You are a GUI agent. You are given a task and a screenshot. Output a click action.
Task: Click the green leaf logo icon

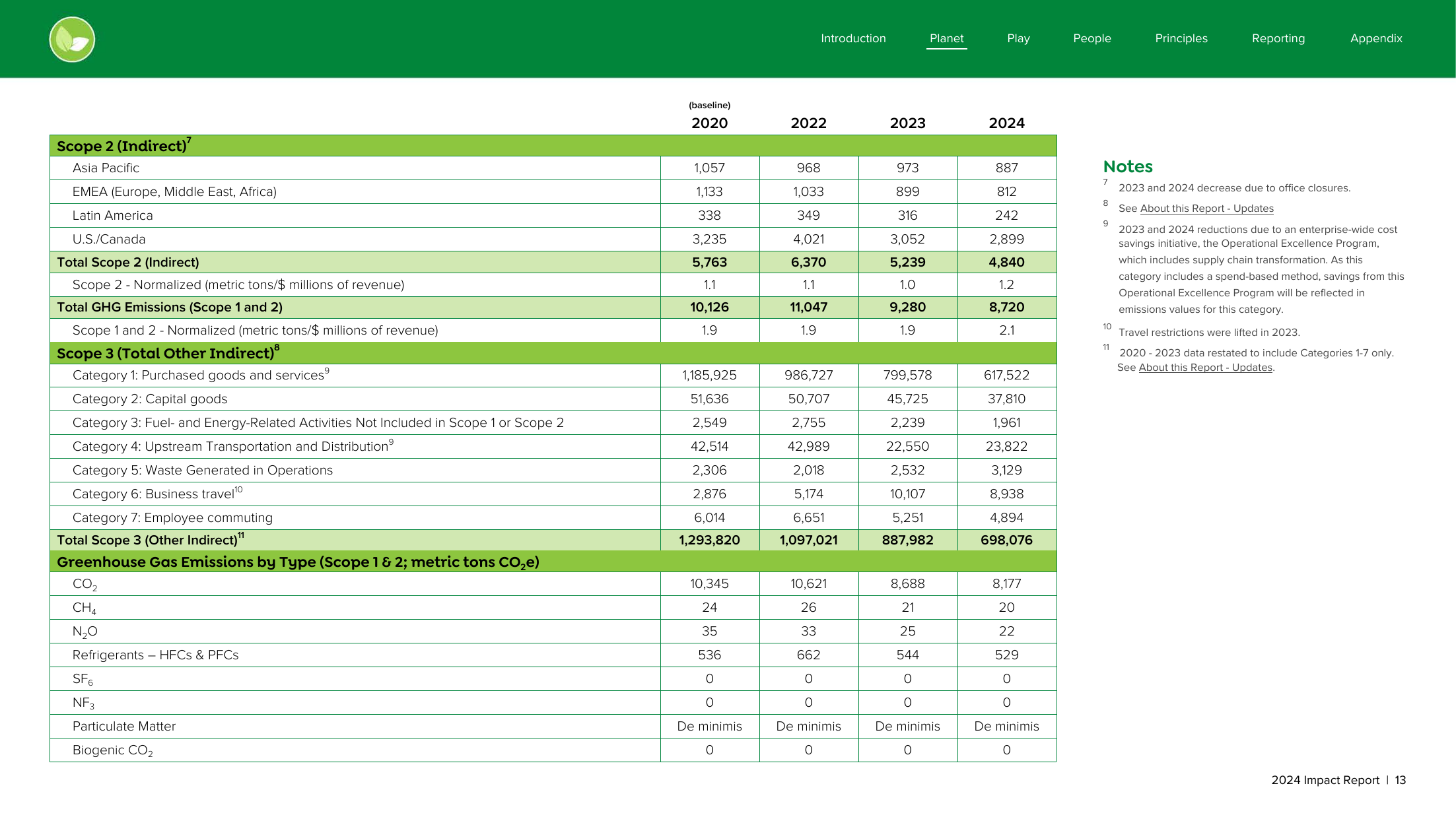click(72, 40)
